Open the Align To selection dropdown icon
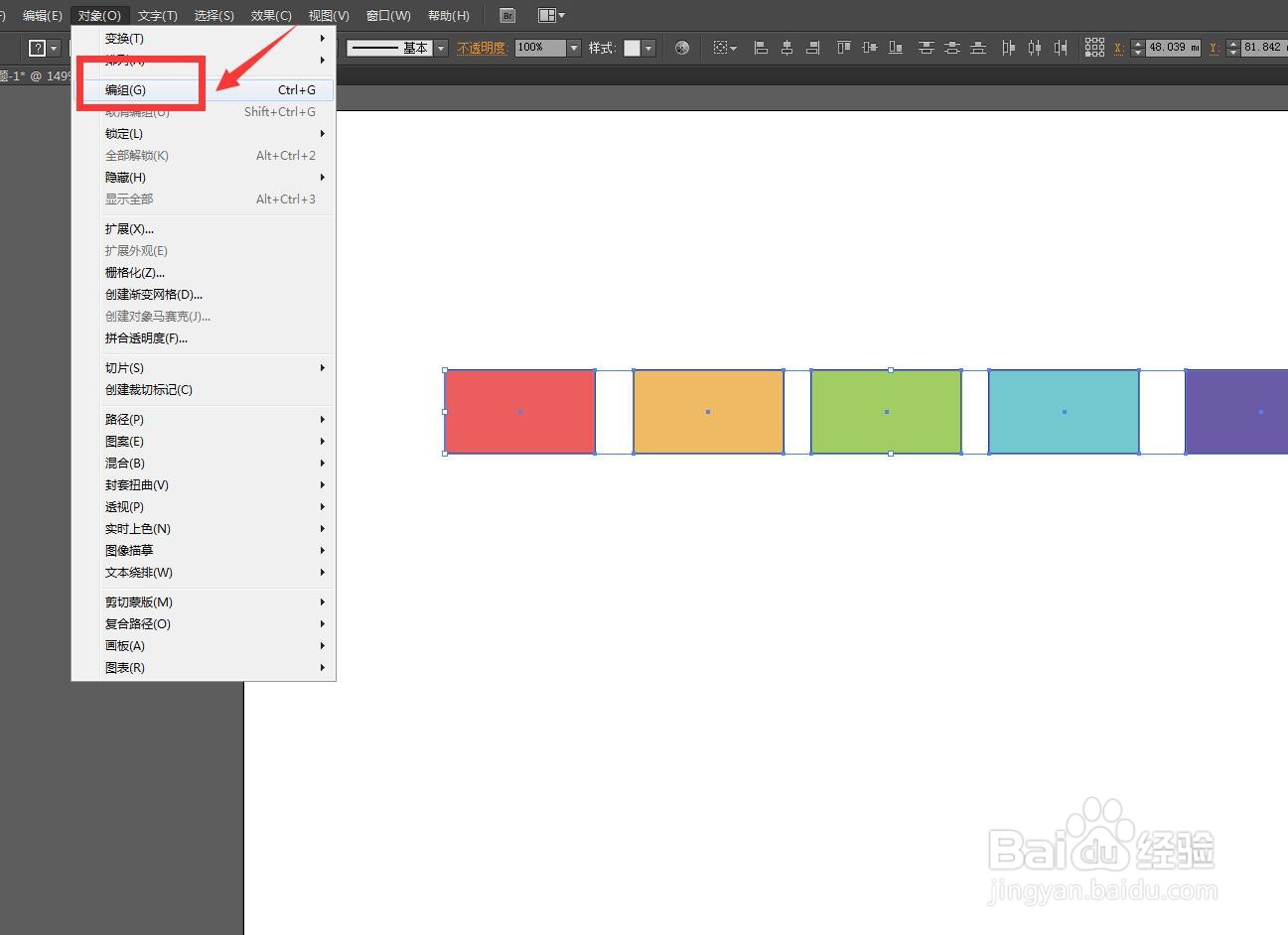This screenshot has height=935, width=1288. coord(725,48)
